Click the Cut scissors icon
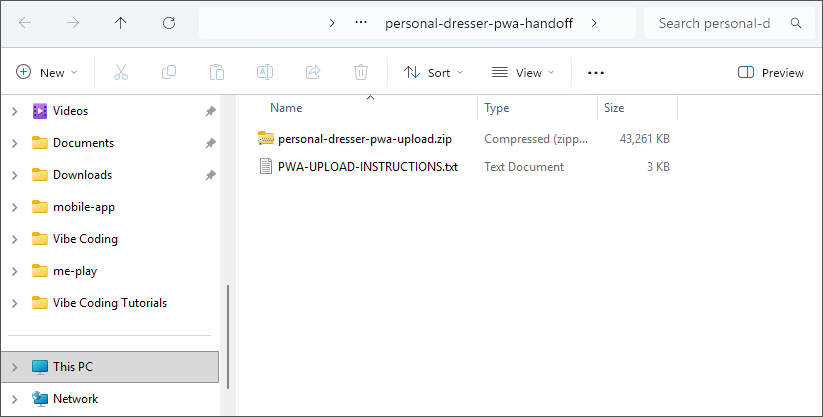 click(121, 72)
